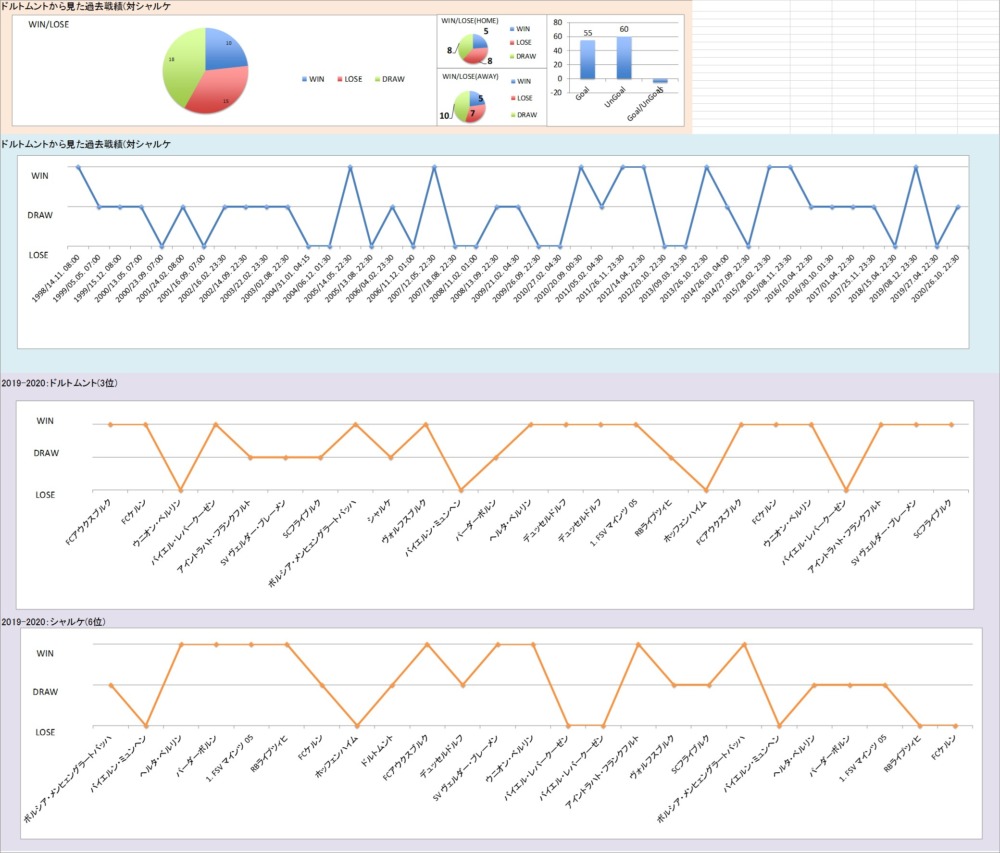The image size is (1000, 853).
Task: Click the heading "2019-2020:ドルトムント(3位)"
Action: coord(59,383)
